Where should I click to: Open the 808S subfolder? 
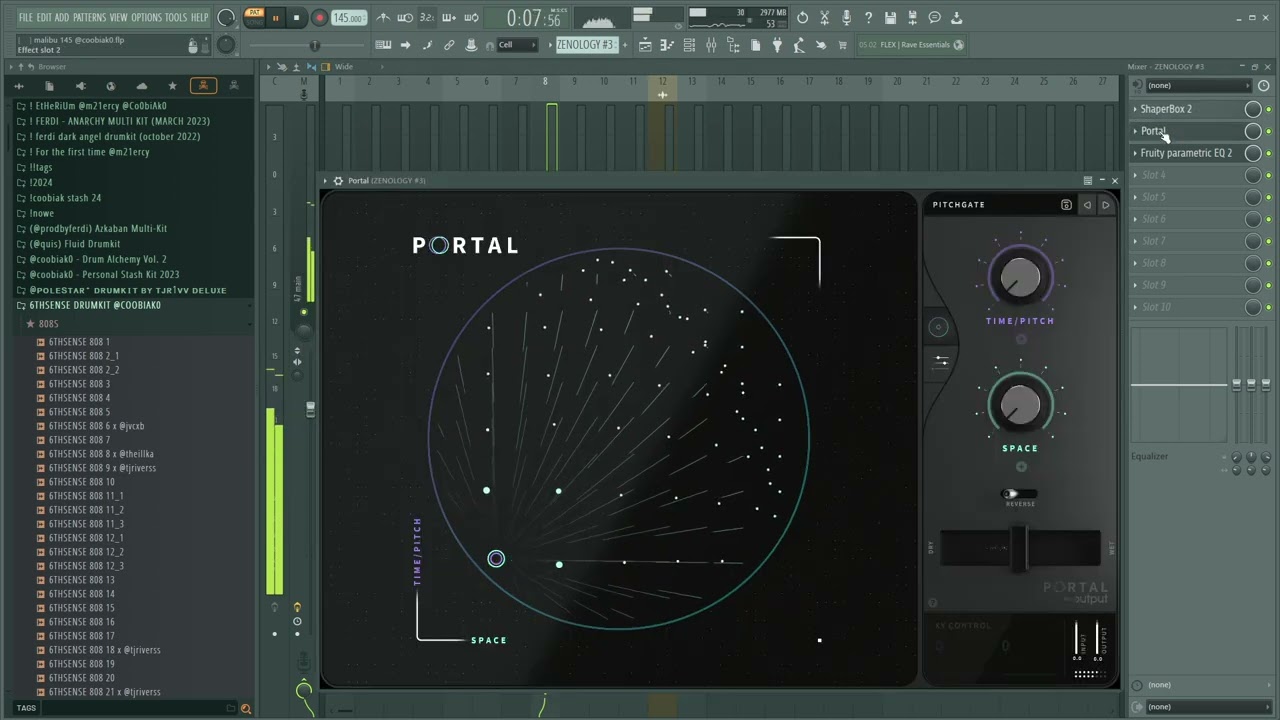pyautogui.click(x=48, y=324)
